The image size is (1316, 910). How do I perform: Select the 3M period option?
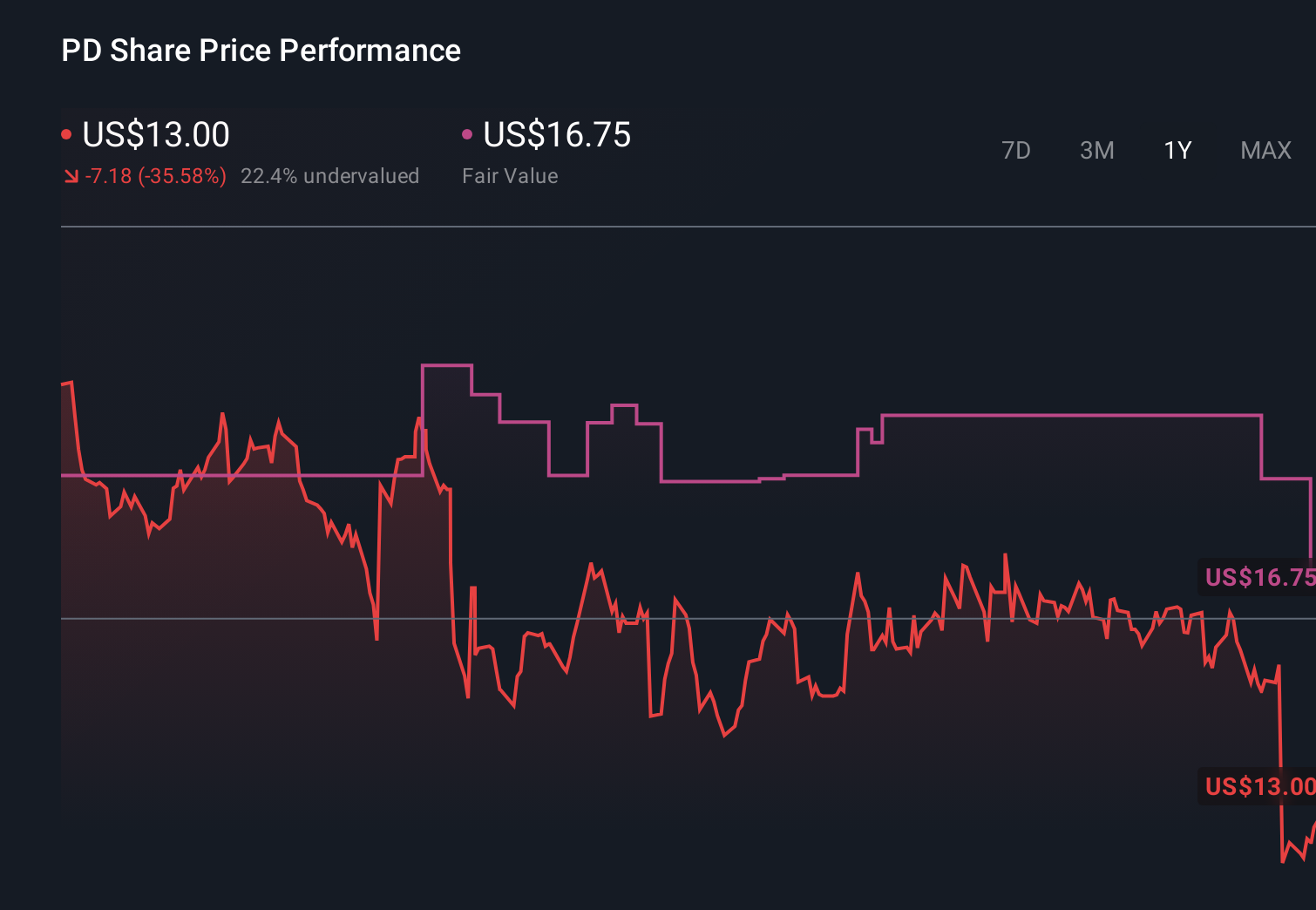(x=1096, y=150)
